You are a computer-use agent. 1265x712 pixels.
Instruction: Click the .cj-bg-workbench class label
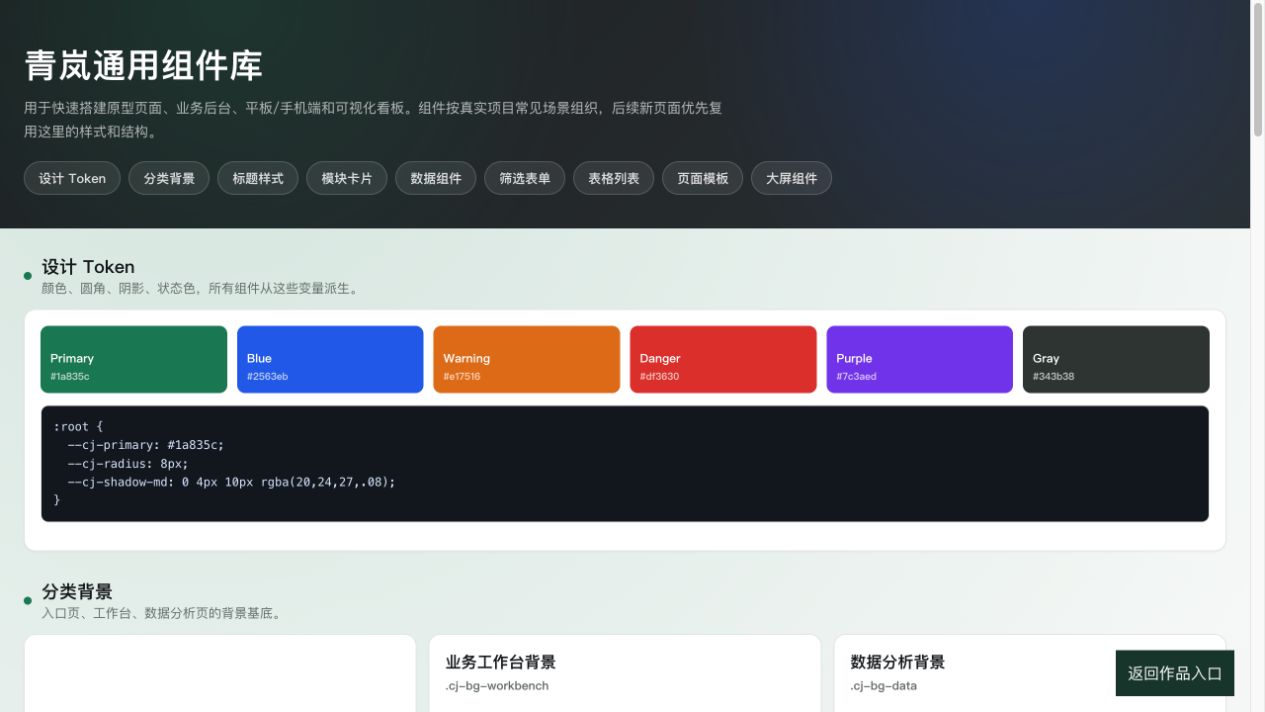[497, 686]
